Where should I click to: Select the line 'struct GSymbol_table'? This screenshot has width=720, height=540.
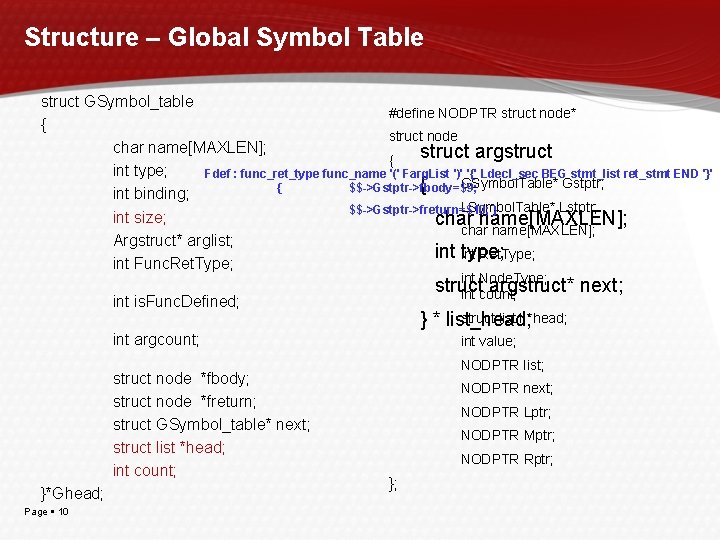coord(117,101)
